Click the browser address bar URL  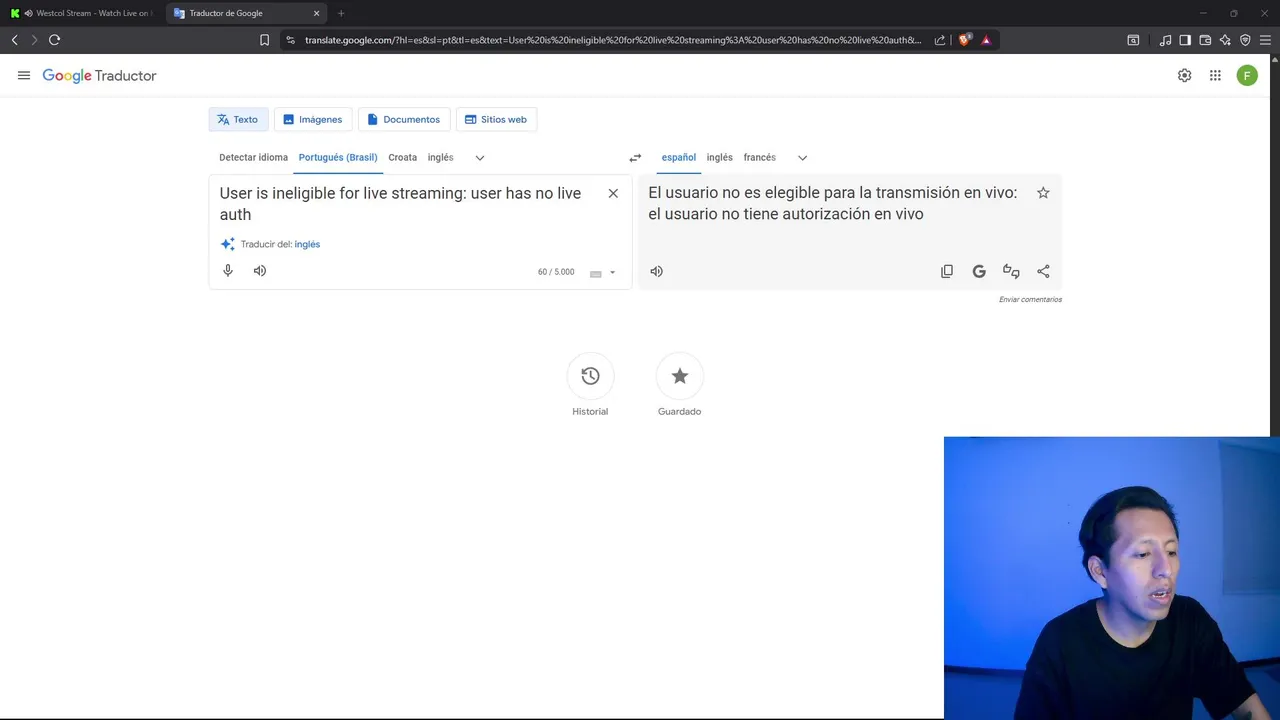(x=613, y=40)
